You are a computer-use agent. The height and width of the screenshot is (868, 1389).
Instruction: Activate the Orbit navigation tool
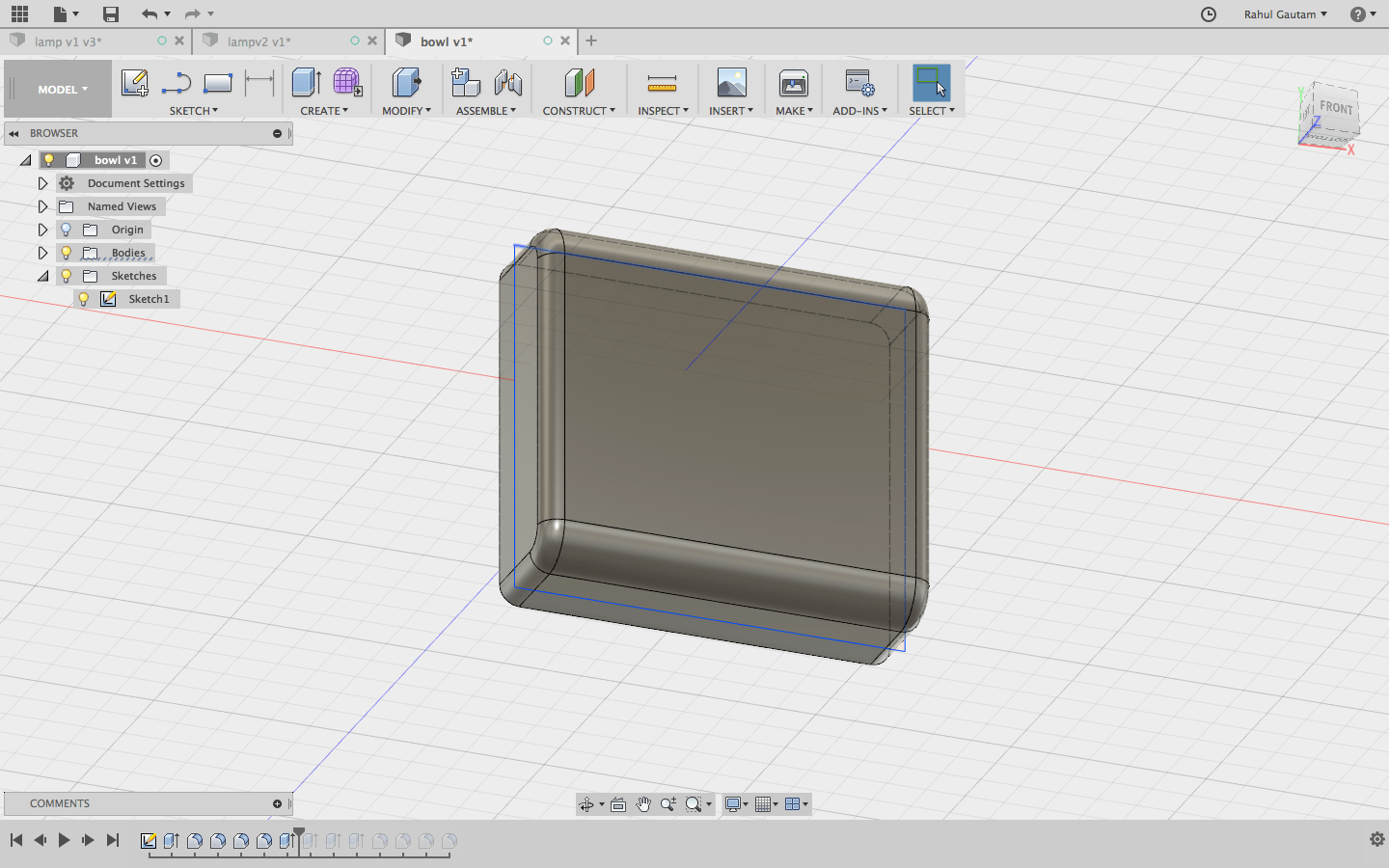586,804
